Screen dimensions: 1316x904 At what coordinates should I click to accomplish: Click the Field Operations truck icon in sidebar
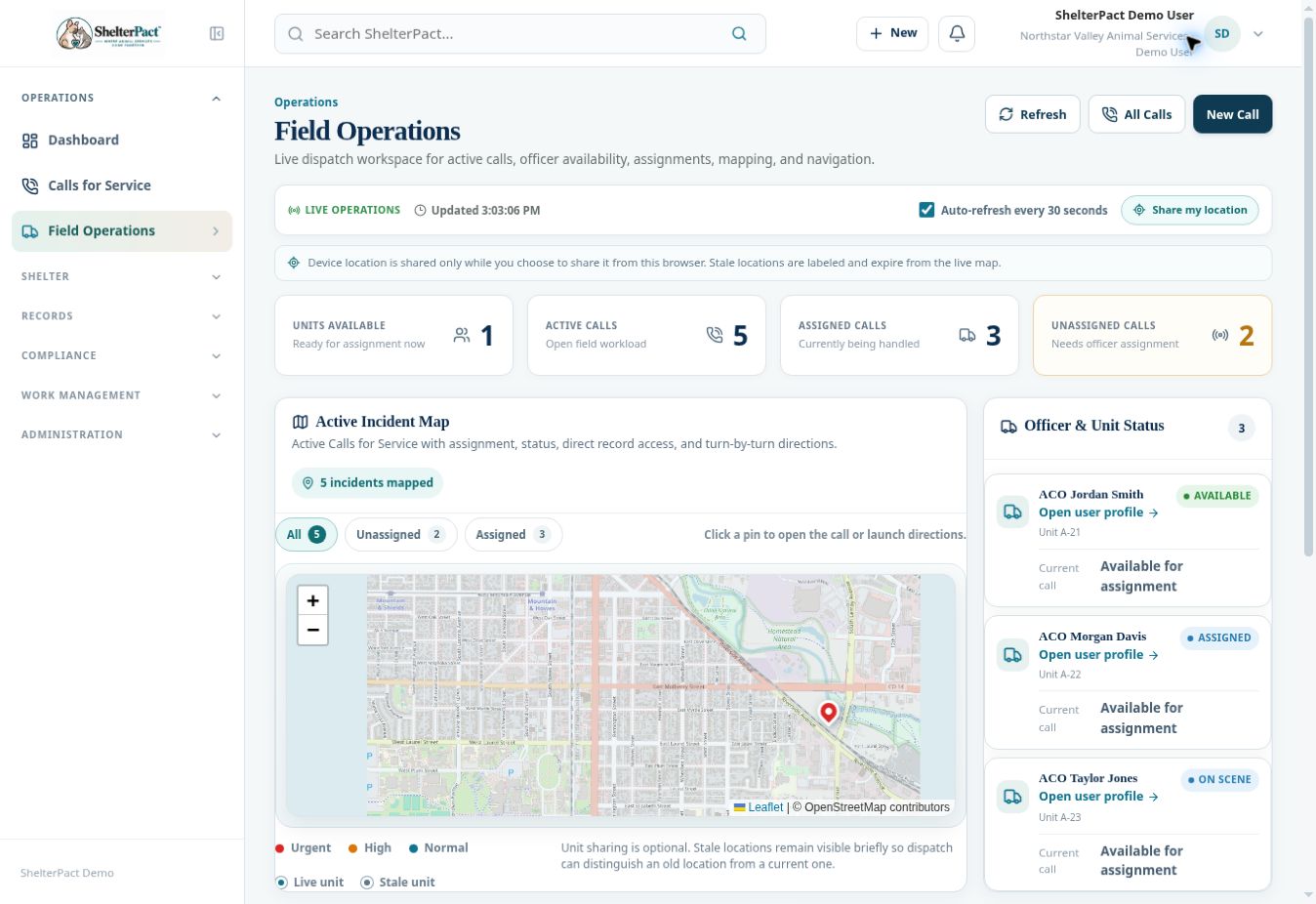[30, 231]
